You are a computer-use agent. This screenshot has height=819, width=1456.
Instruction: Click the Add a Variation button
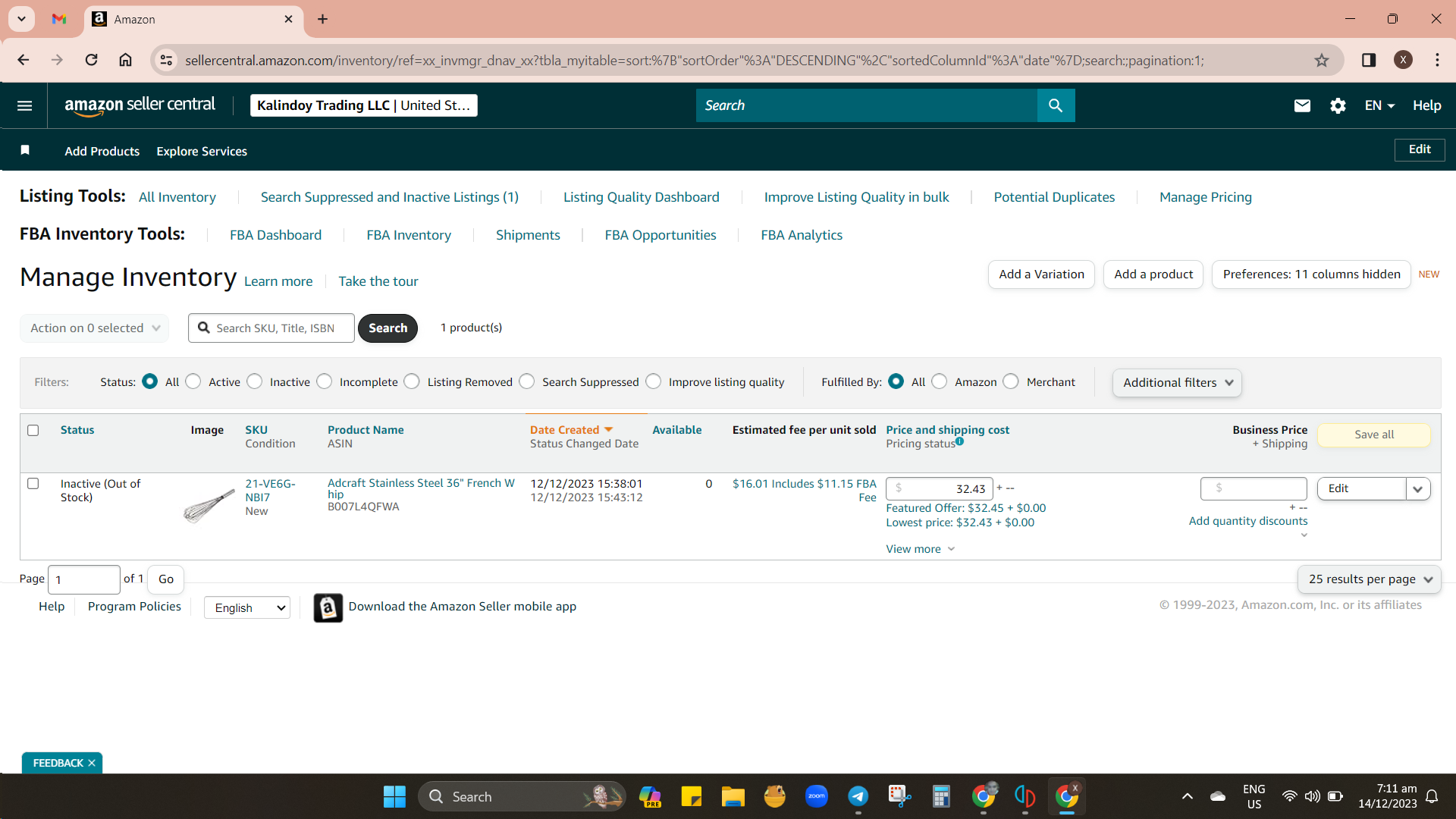tap(1041, 275)
